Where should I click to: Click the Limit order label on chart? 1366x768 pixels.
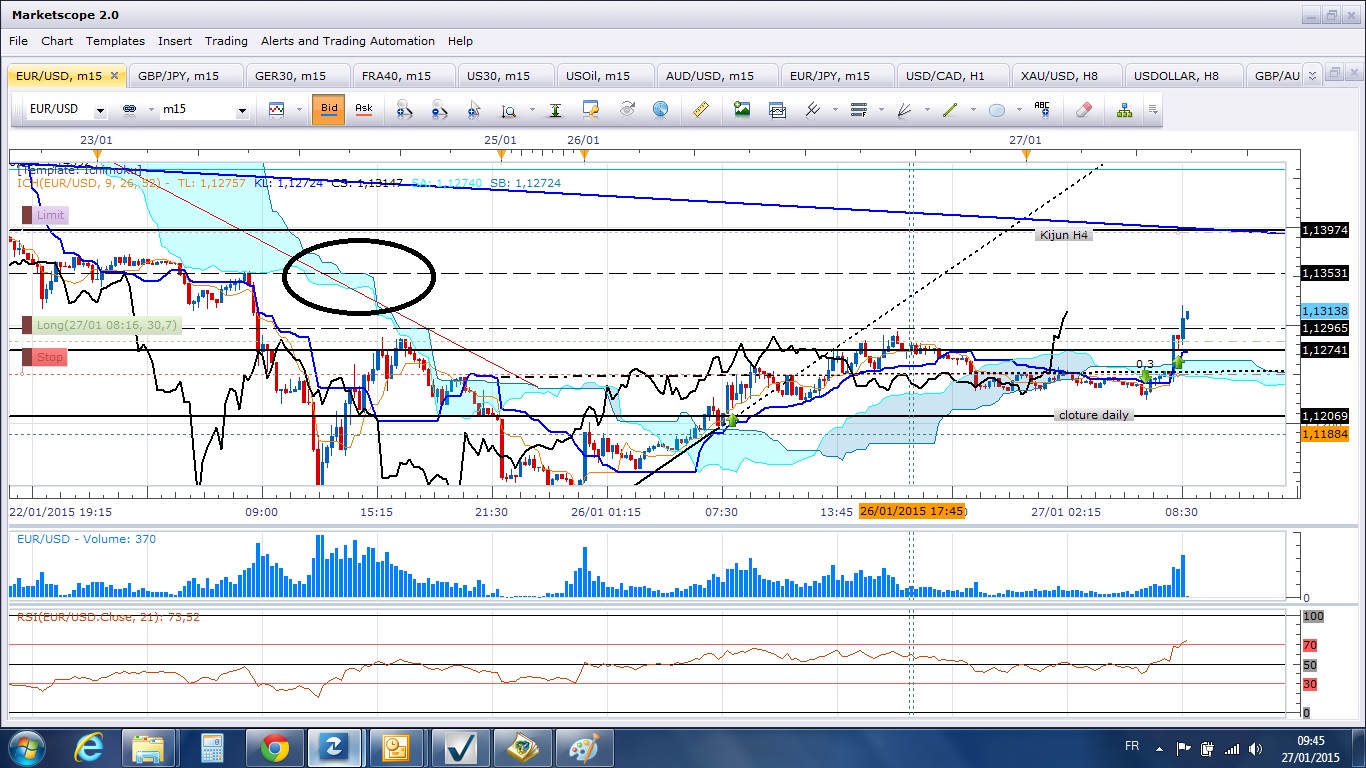[x=50, y=215]
